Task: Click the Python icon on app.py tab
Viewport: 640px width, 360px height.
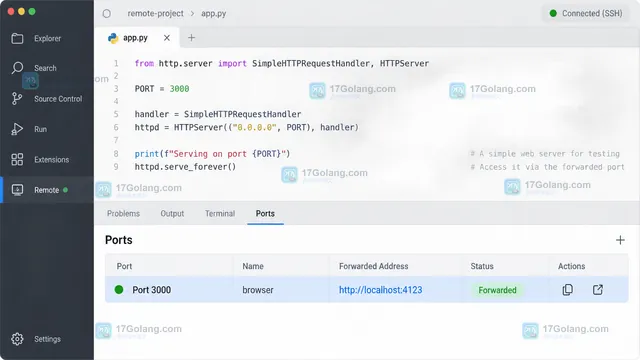Action: click(113, 38)
